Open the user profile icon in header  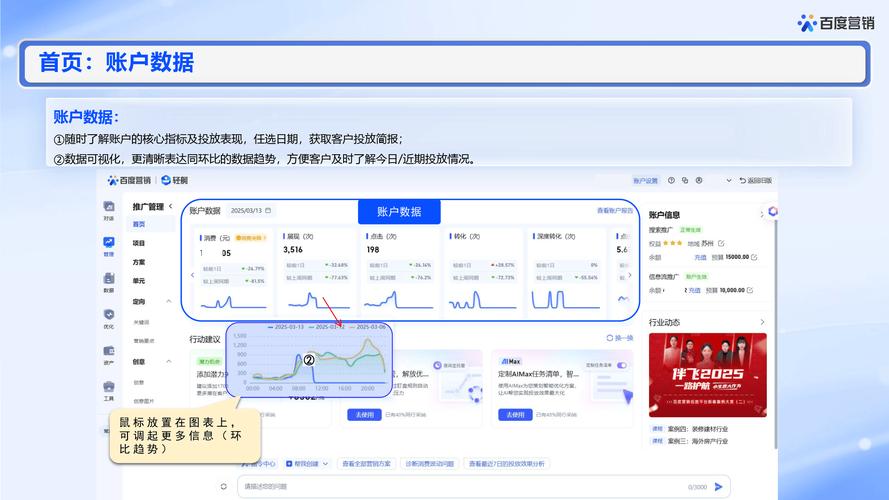[x=699, y=180]
